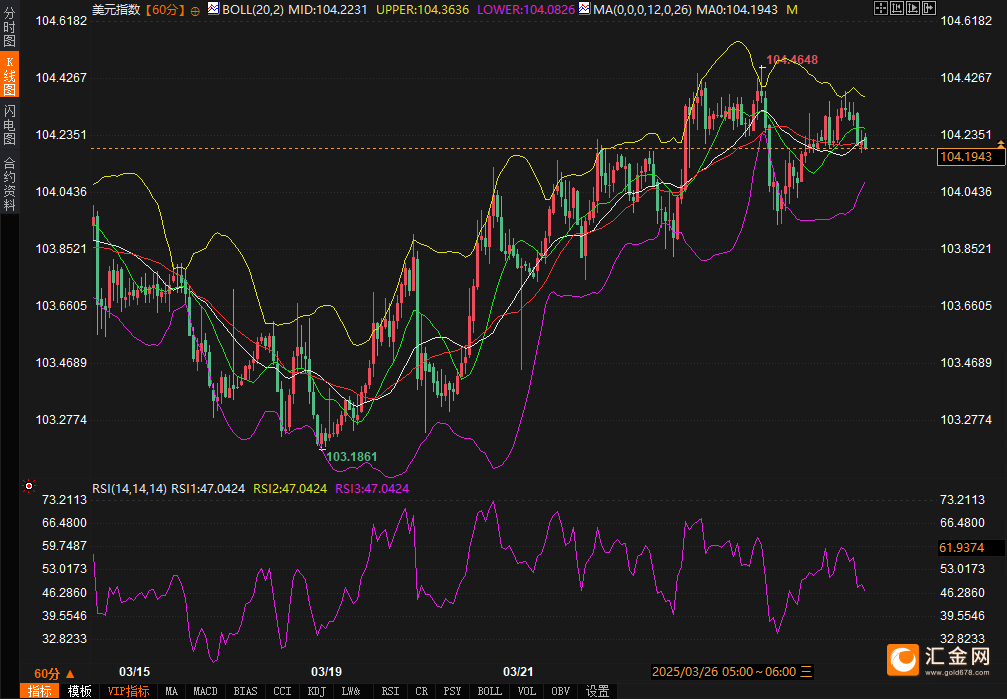Image resolution: width=1007 pixels, height=699 pixels.
Task: Open the VIP指标 tab
Action: tap(128, 691)
